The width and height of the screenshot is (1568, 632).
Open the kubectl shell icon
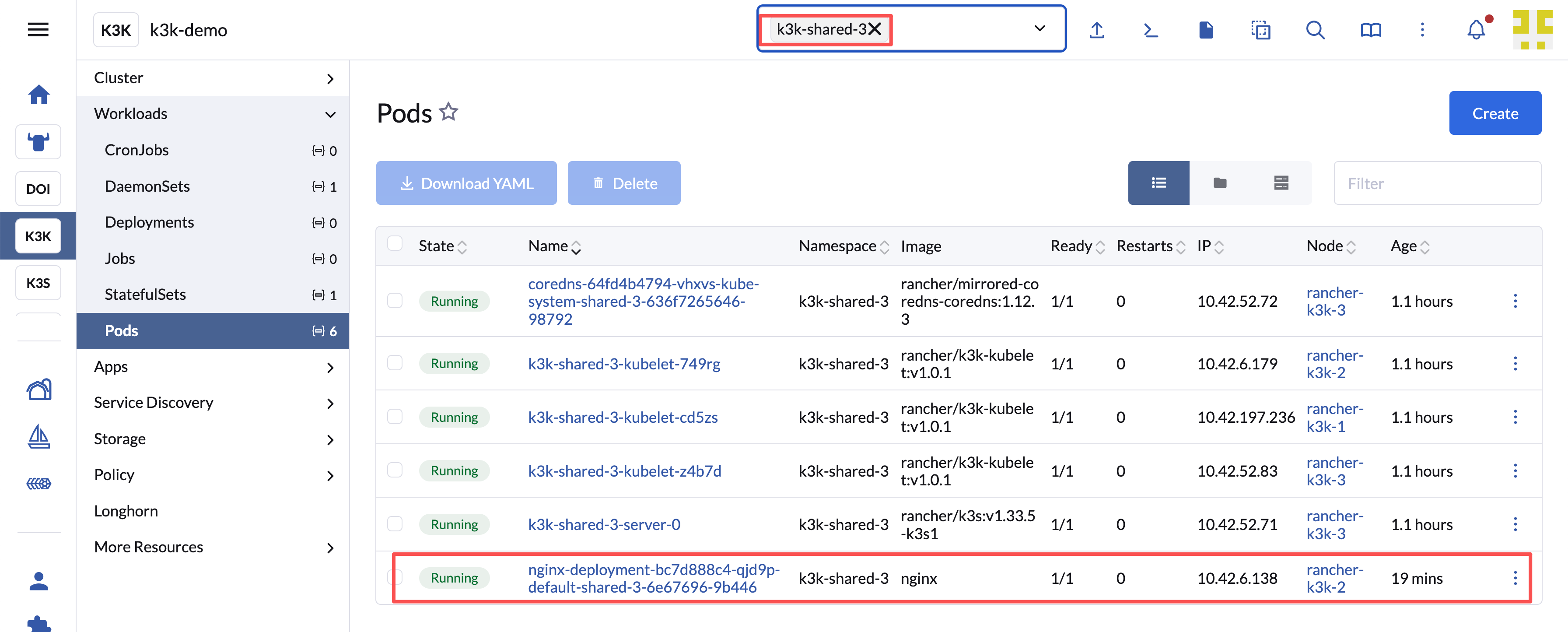1151,30
